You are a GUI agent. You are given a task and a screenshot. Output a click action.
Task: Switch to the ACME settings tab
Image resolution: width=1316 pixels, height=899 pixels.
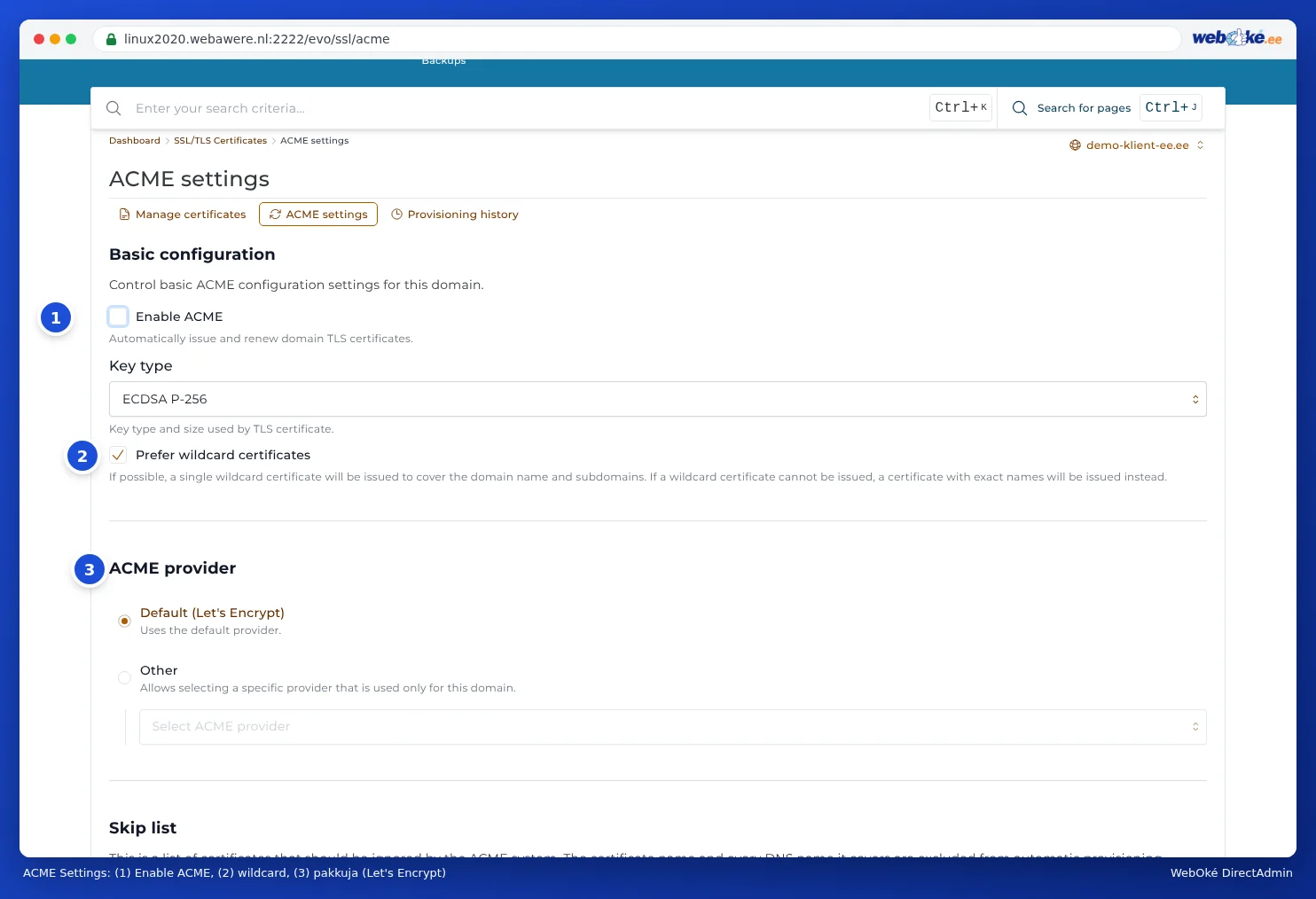318,215
